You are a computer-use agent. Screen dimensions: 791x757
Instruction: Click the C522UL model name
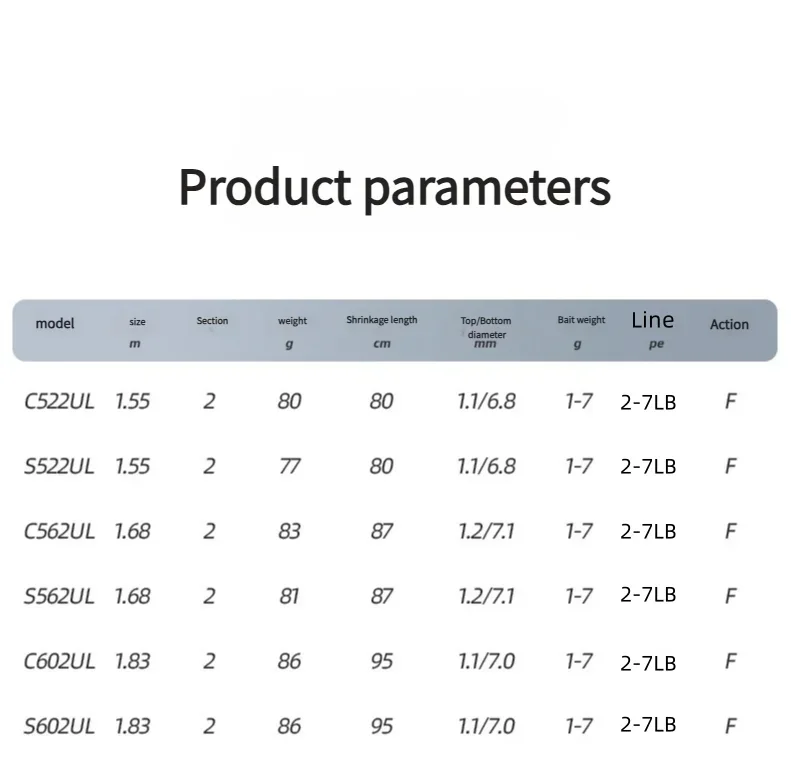click(x=59, y=402)
